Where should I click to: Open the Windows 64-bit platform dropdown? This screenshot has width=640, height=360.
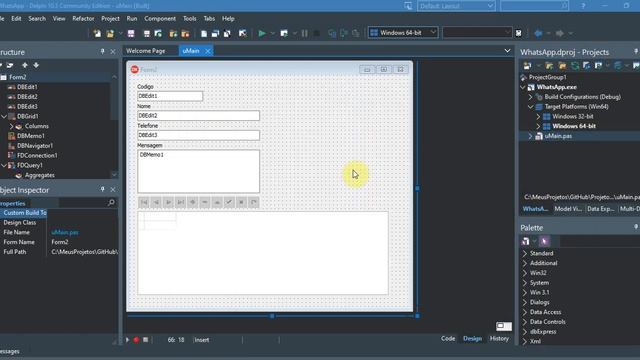[x=403, y=33]
